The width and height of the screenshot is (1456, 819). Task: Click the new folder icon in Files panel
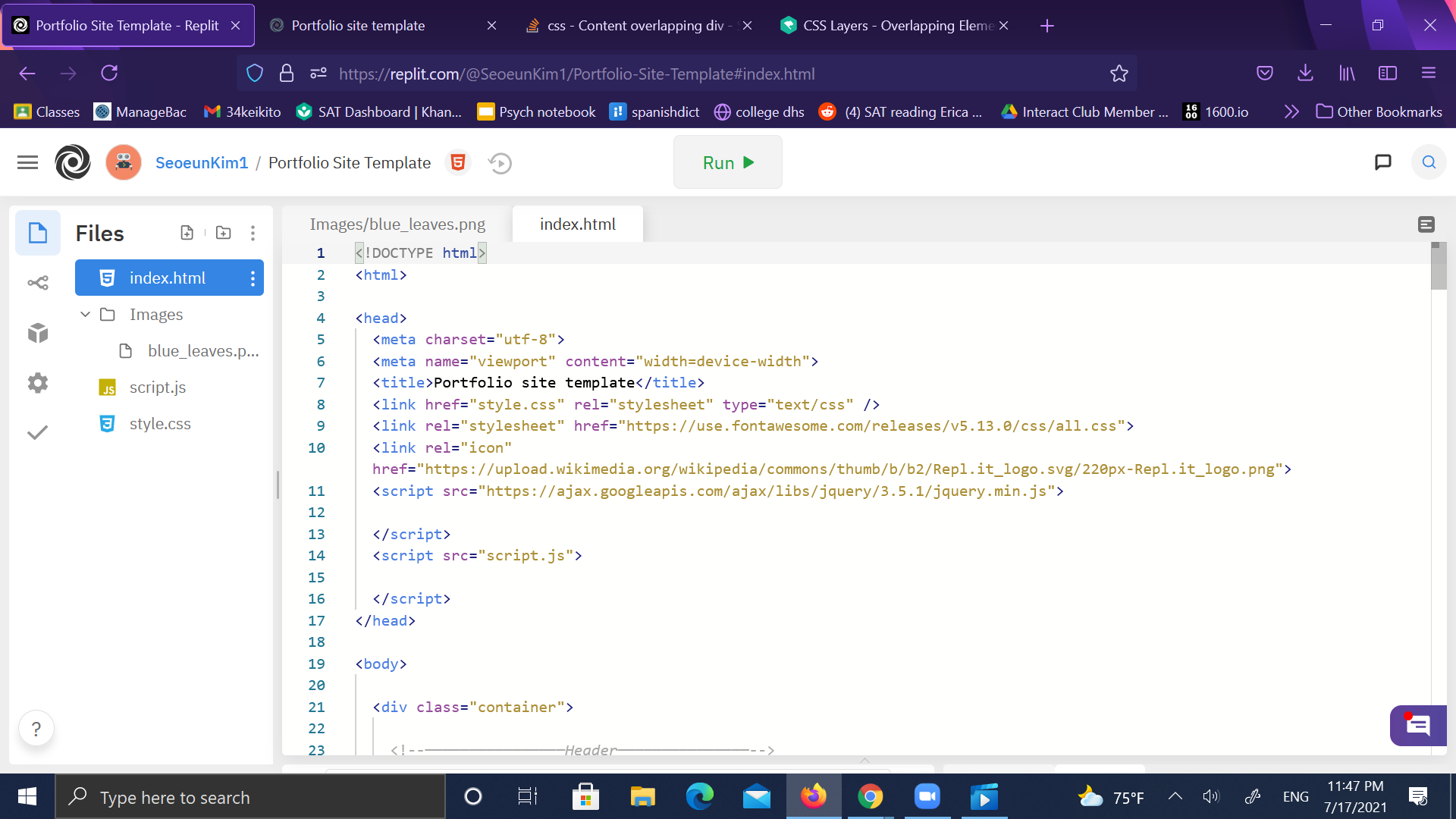coord(223,233)
